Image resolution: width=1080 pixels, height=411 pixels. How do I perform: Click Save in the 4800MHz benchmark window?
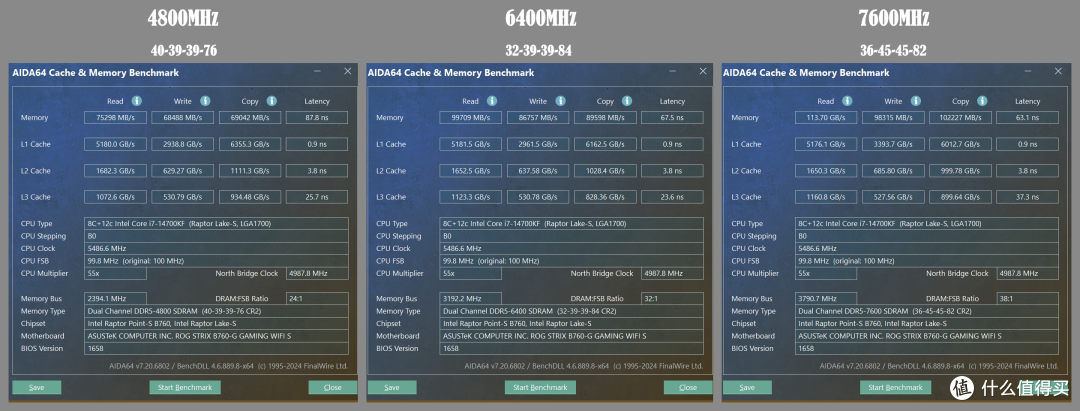click(x=37, y=388)
